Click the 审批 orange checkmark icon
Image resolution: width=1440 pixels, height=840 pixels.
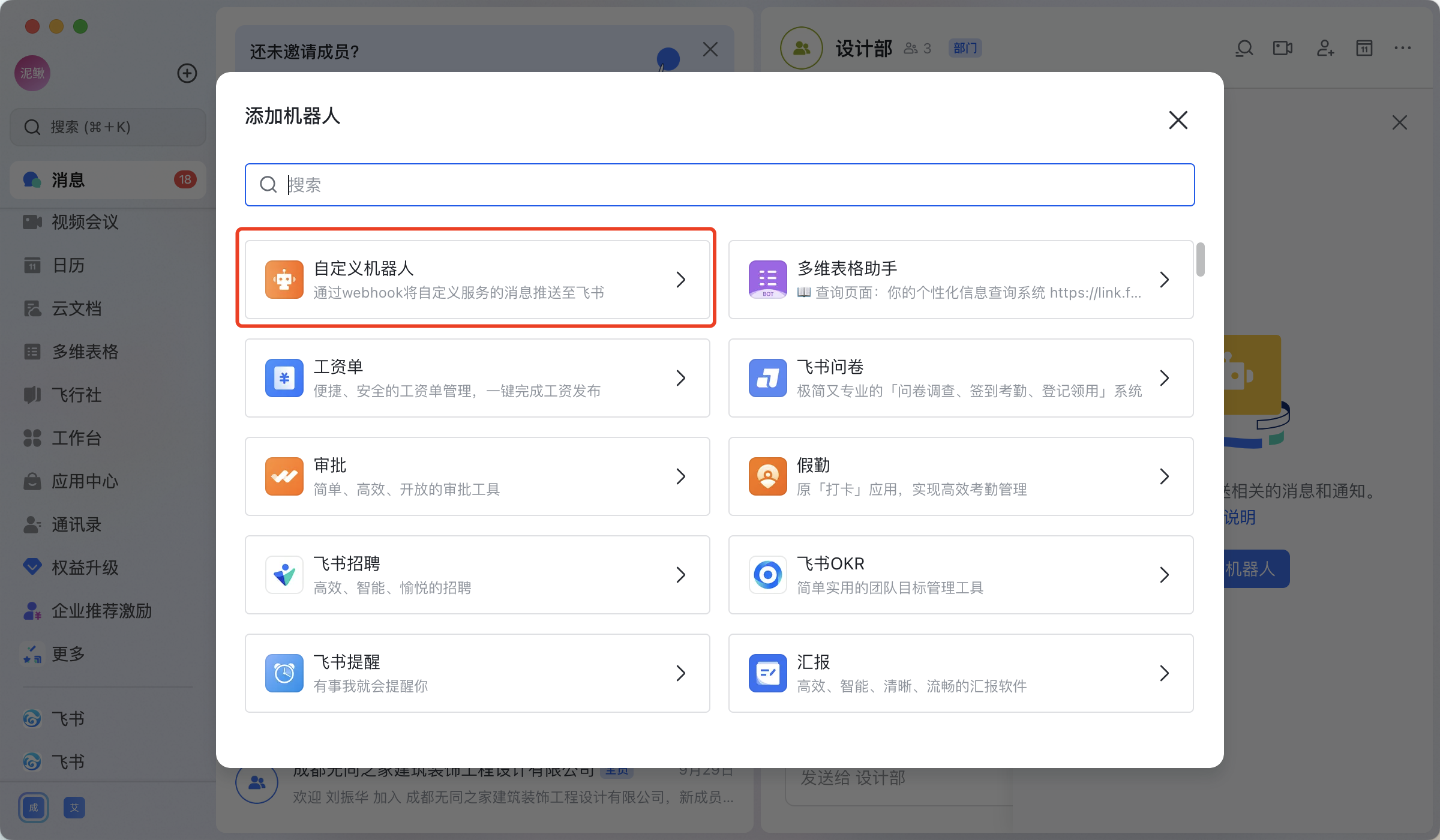tap(284, 476)
